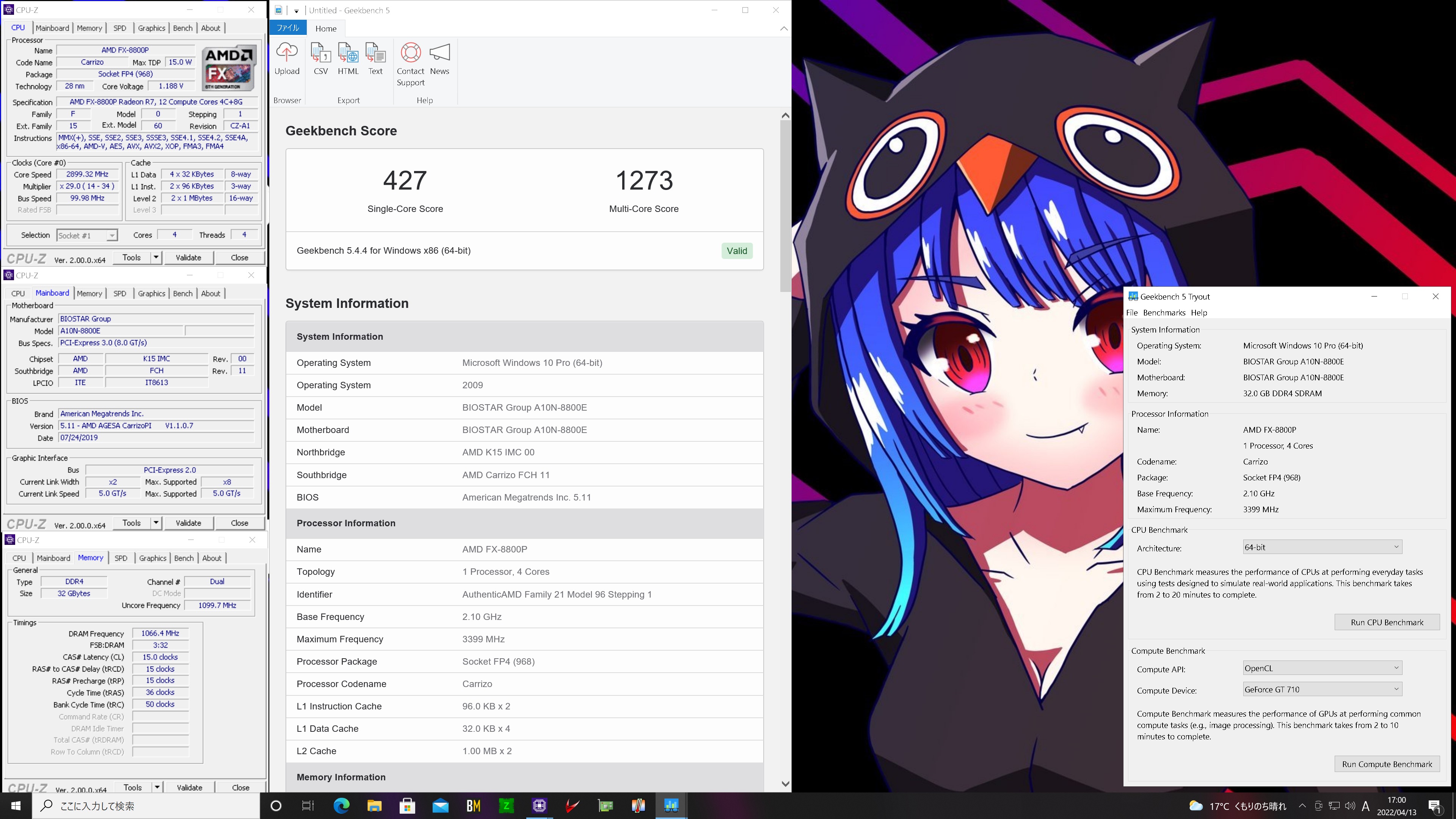Open File menu in Geekbench 5 Tryout
The width and height of the screenshot is (1456, 819).
[1131, 312]
